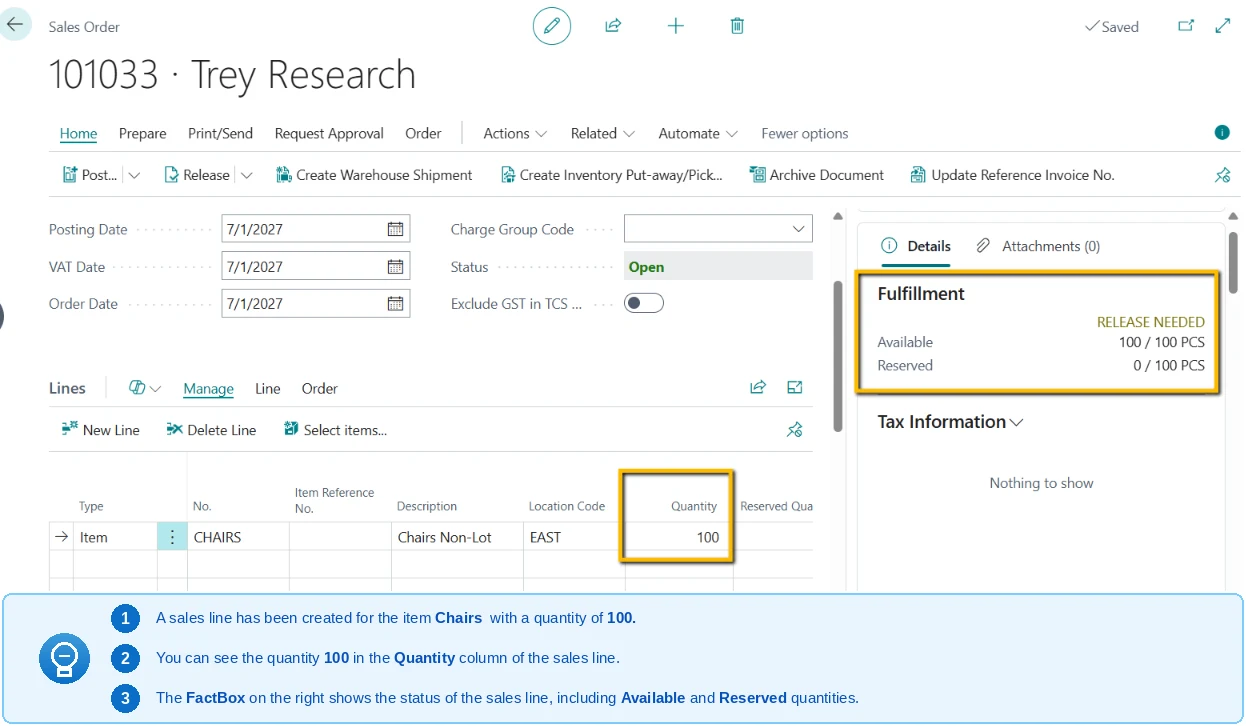Click Available value 100 / 100 PCS
Image resolution: width=1246 pixels, height=726 pixels.
tap(1161, 342)
